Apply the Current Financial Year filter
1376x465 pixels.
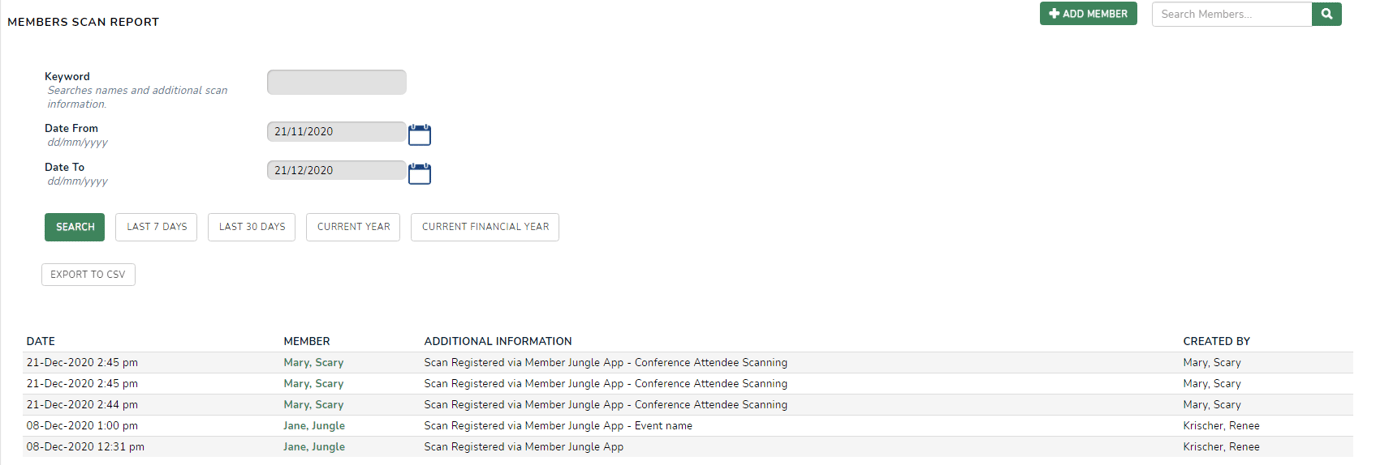485,227
